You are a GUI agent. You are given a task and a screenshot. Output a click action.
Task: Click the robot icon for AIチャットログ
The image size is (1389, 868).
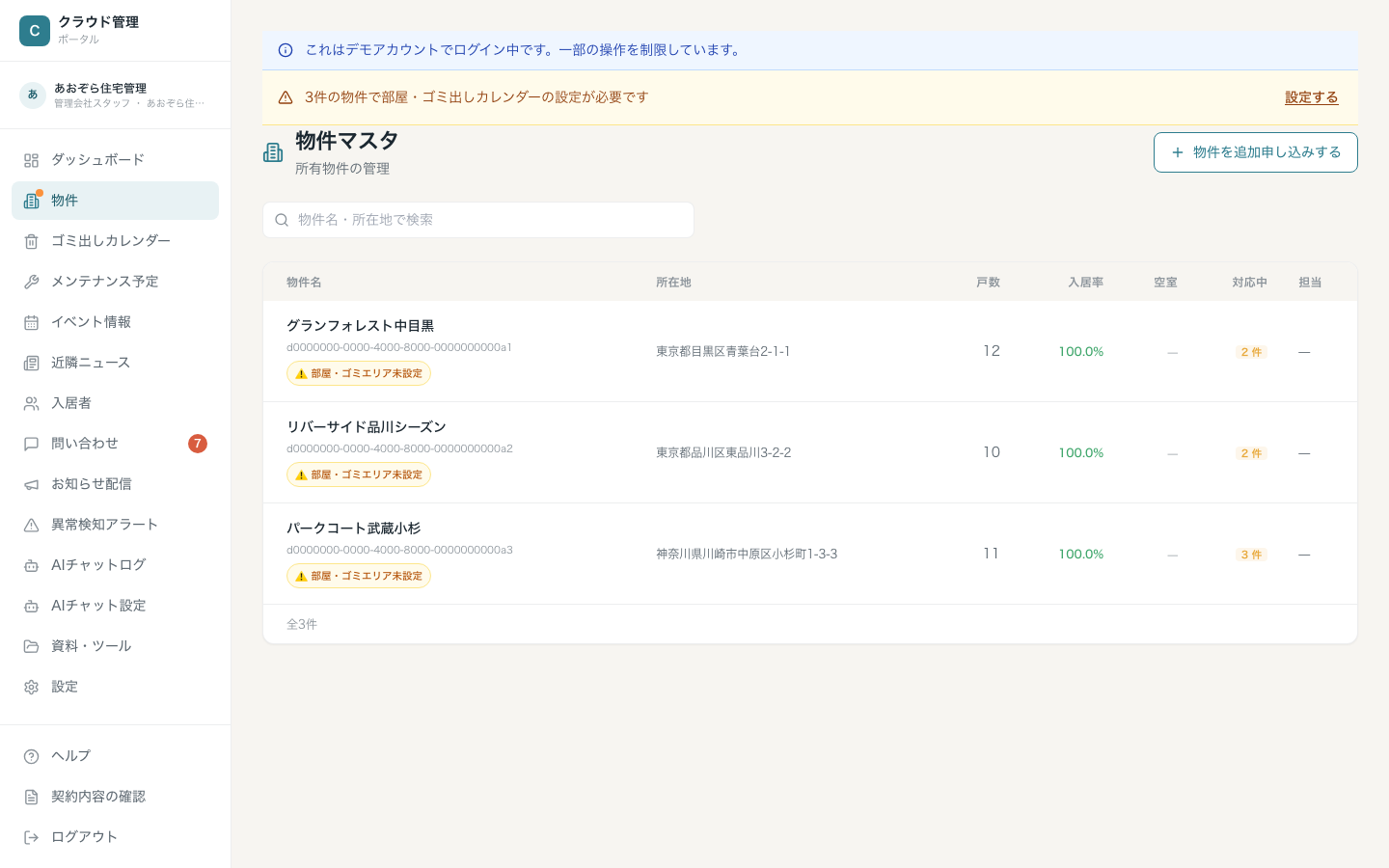click(x=31, y=565)
